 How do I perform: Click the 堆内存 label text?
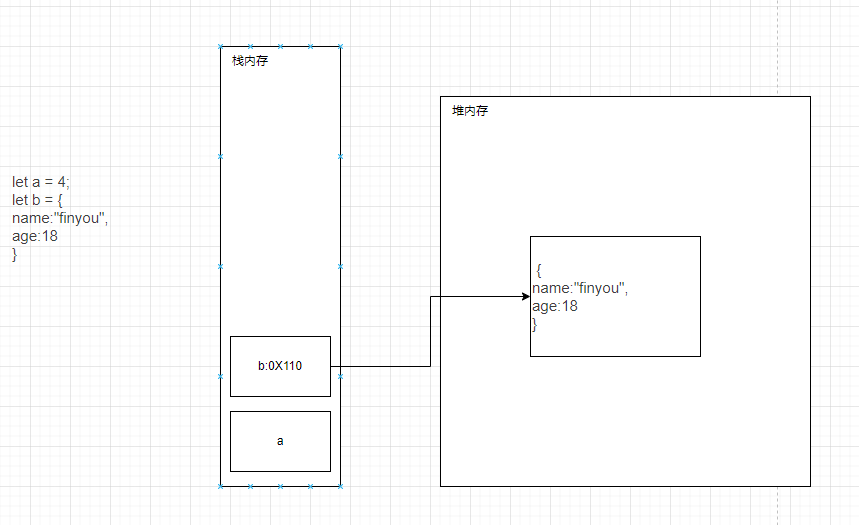tap(469, 111)
